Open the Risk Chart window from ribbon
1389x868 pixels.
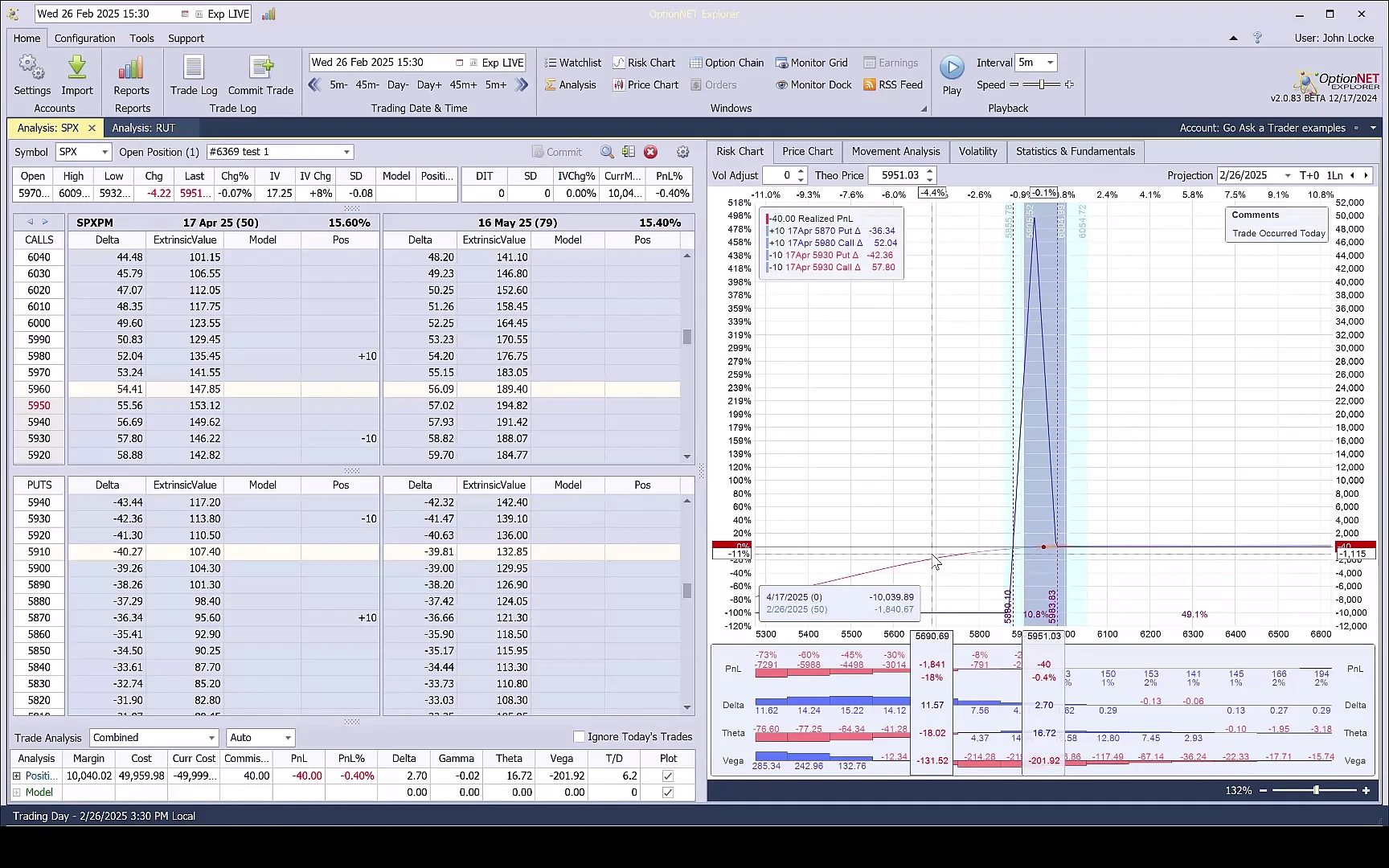(644, 63)
